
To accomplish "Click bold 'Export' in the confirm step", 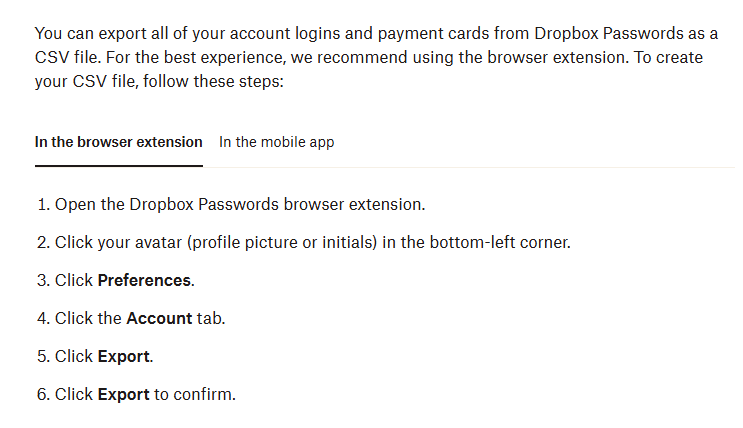I will click(x=123, y=395).
